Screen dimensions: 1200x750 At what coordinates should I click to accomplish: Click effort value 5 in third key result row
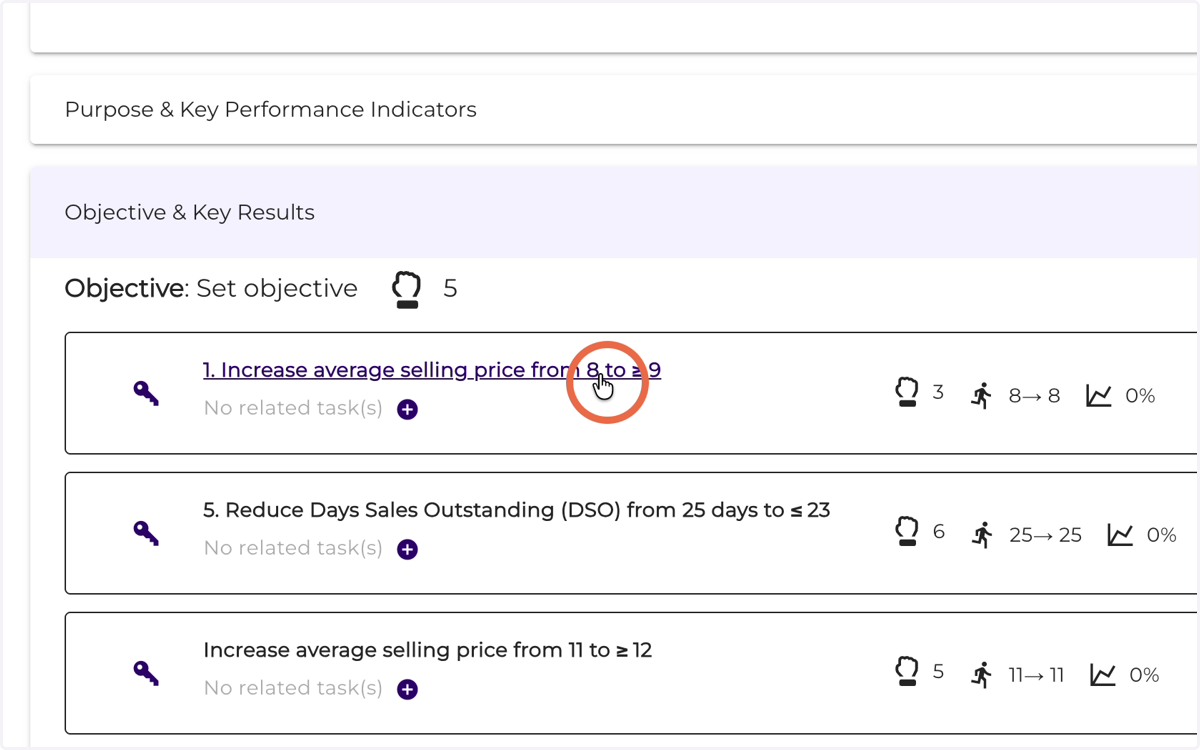click(938, 671)
